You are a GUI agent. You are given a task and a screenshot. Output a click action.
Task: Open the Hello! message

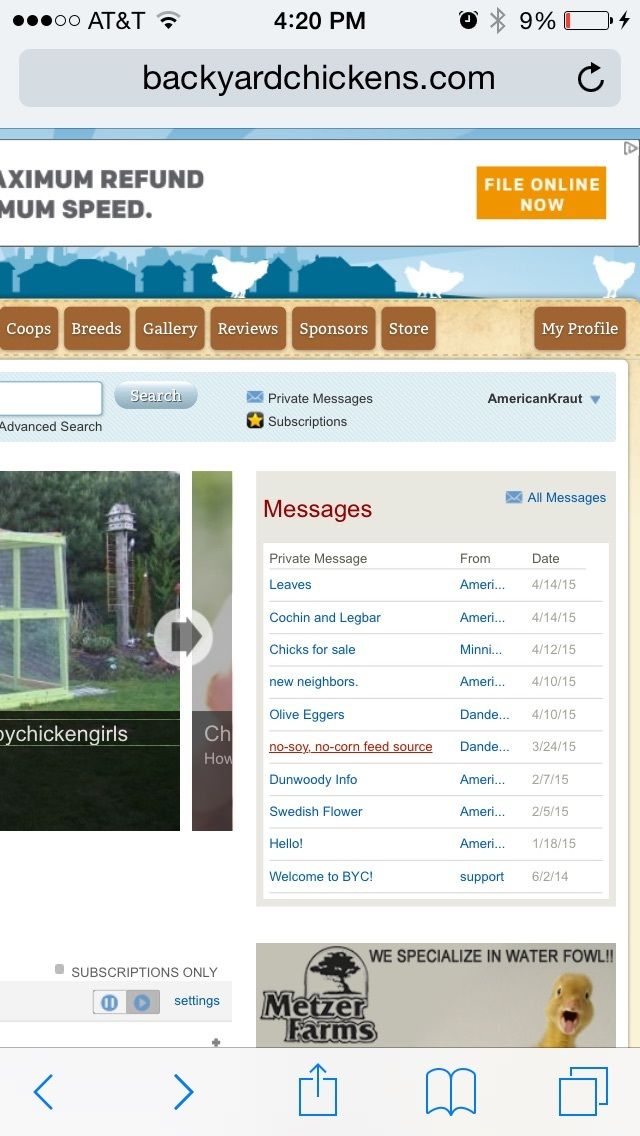pos(286,843)
